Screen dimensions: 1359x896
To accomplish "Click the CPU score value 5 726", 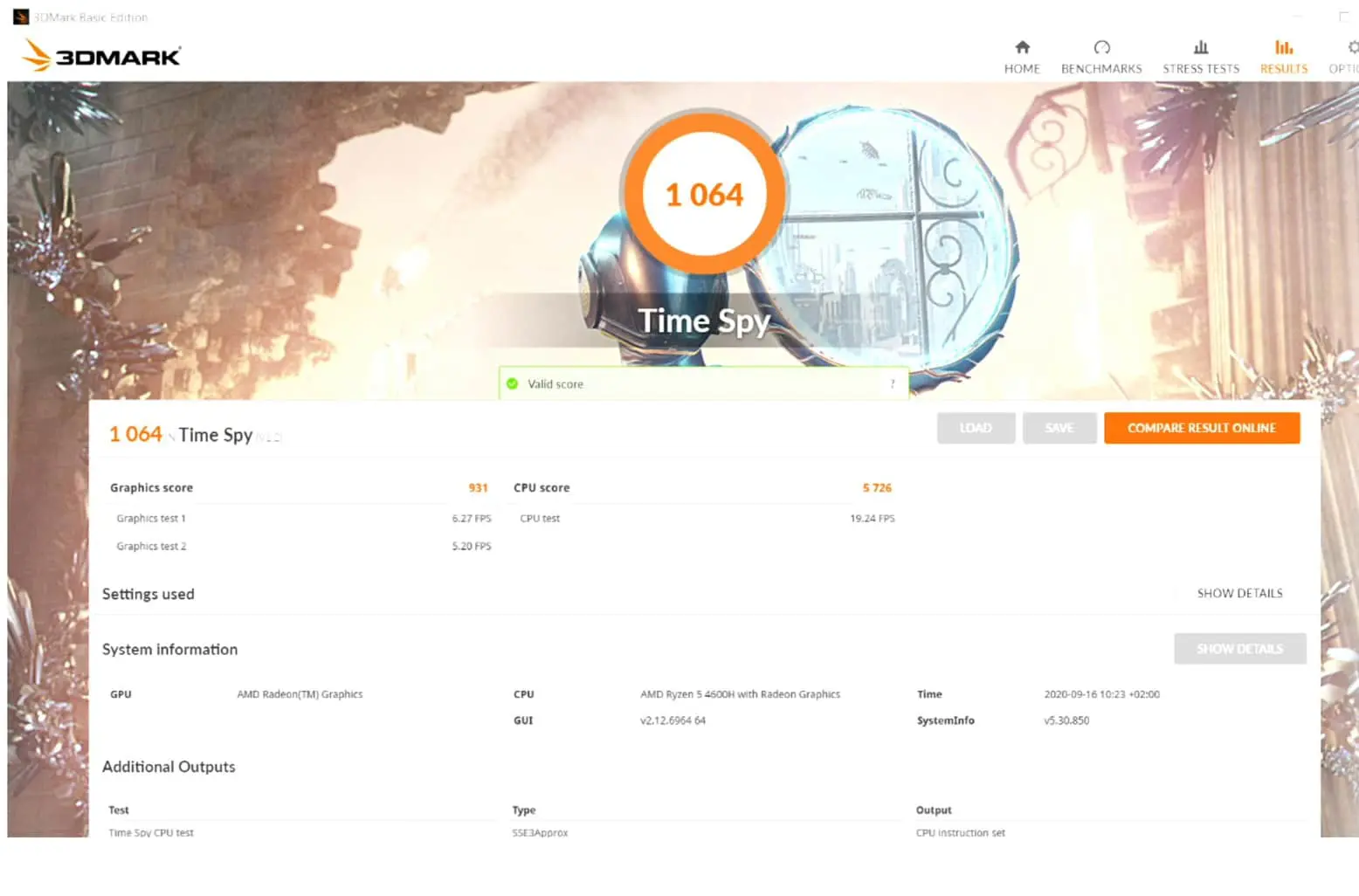I will click(x=877, y=488).
